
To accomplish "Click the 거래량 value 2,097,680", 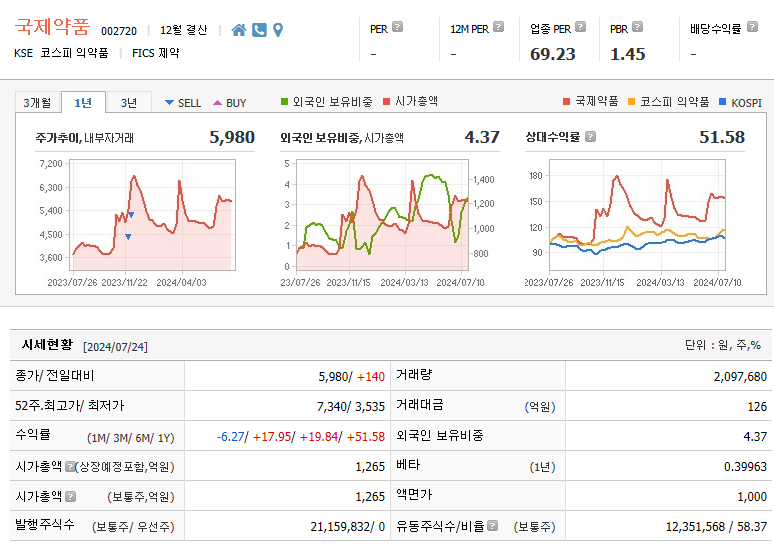I will (740, 377).
